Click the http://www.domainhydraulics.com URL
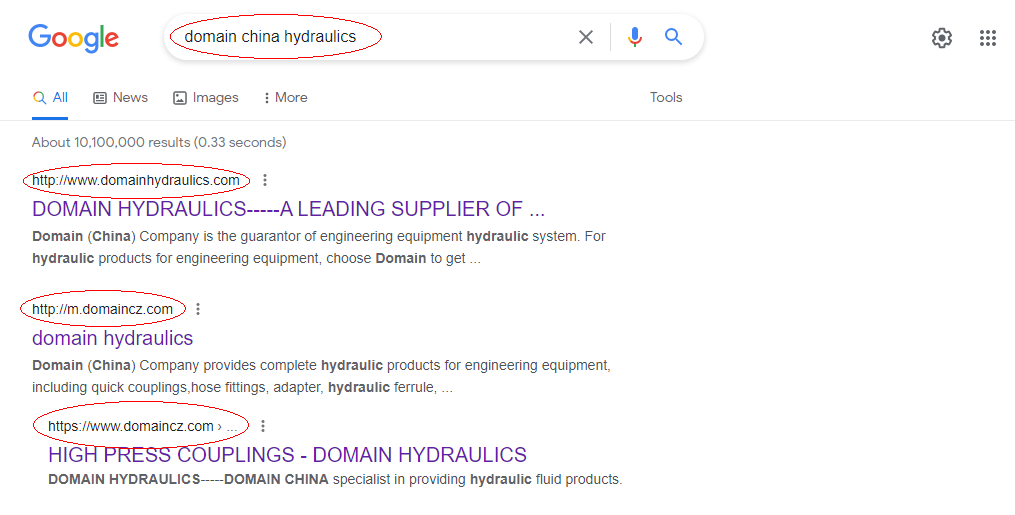Screen dimensions: 1015x515 click(136, 181)
